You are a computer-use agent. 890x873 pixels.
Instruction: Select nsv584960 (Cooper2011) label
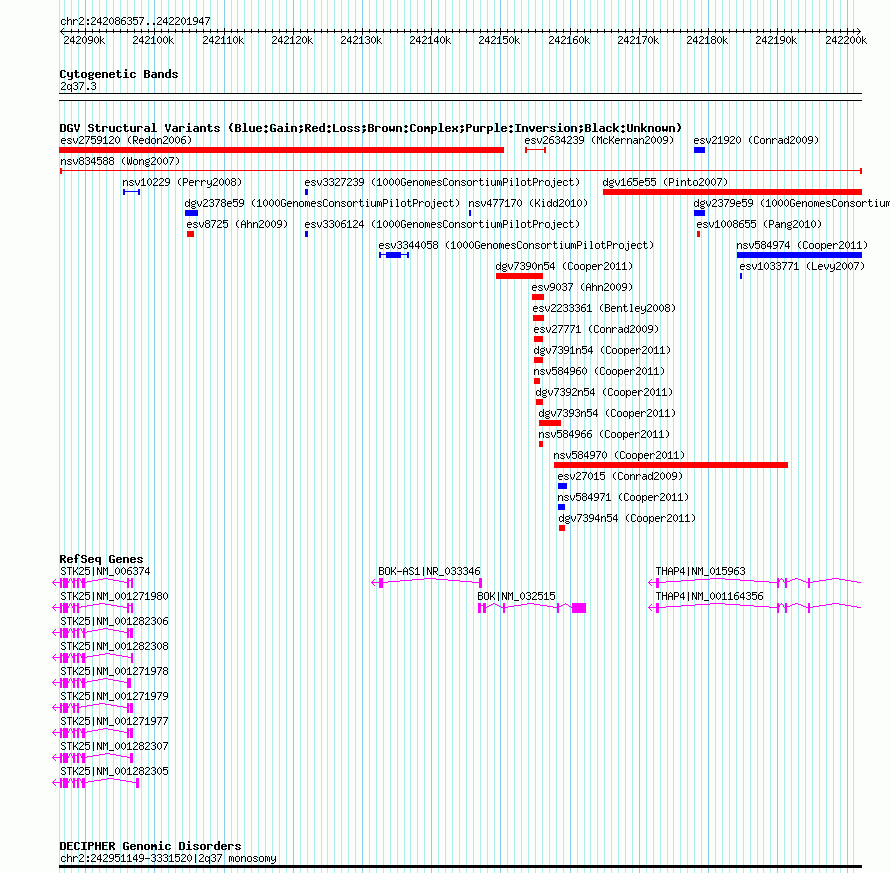(x=599, y=371)
